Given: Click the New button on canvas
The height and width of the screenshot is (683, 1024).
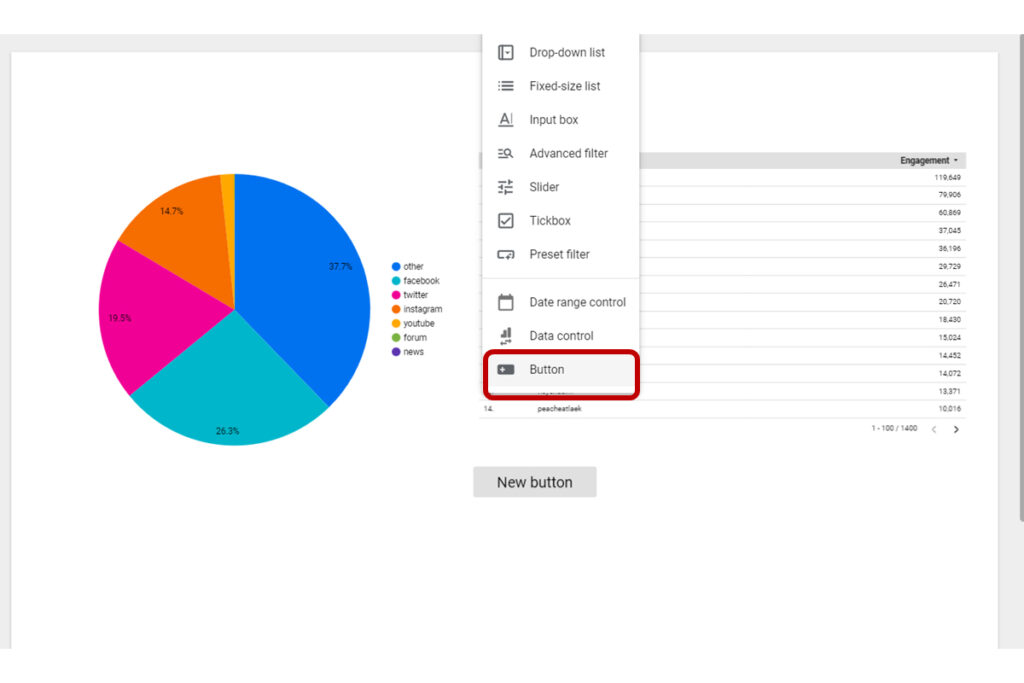Looking at the screenshot, I should tap(535, 482).
